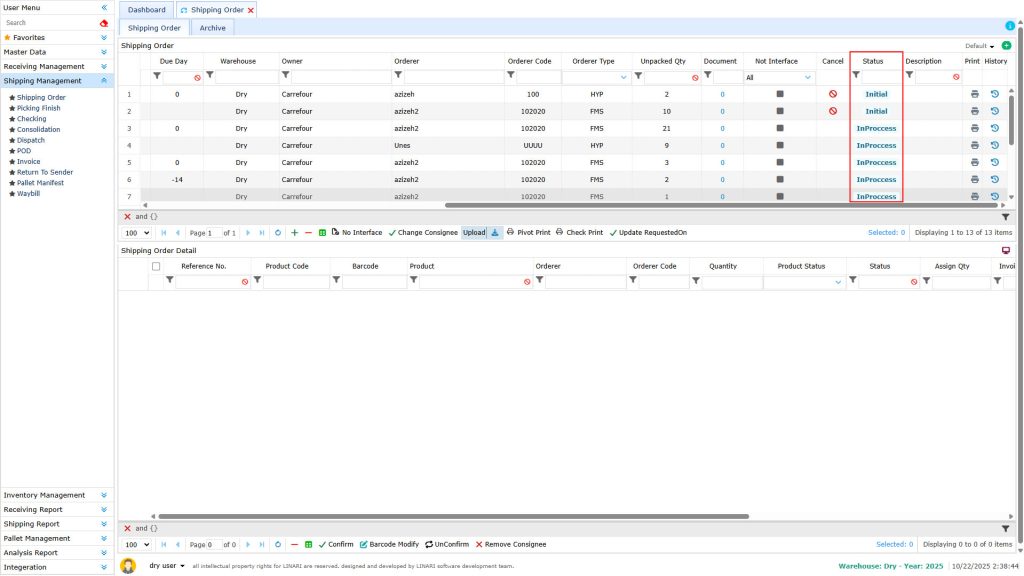
Task: Export shipping orders with the Excel icon
Action: click(x=323, y=232)
